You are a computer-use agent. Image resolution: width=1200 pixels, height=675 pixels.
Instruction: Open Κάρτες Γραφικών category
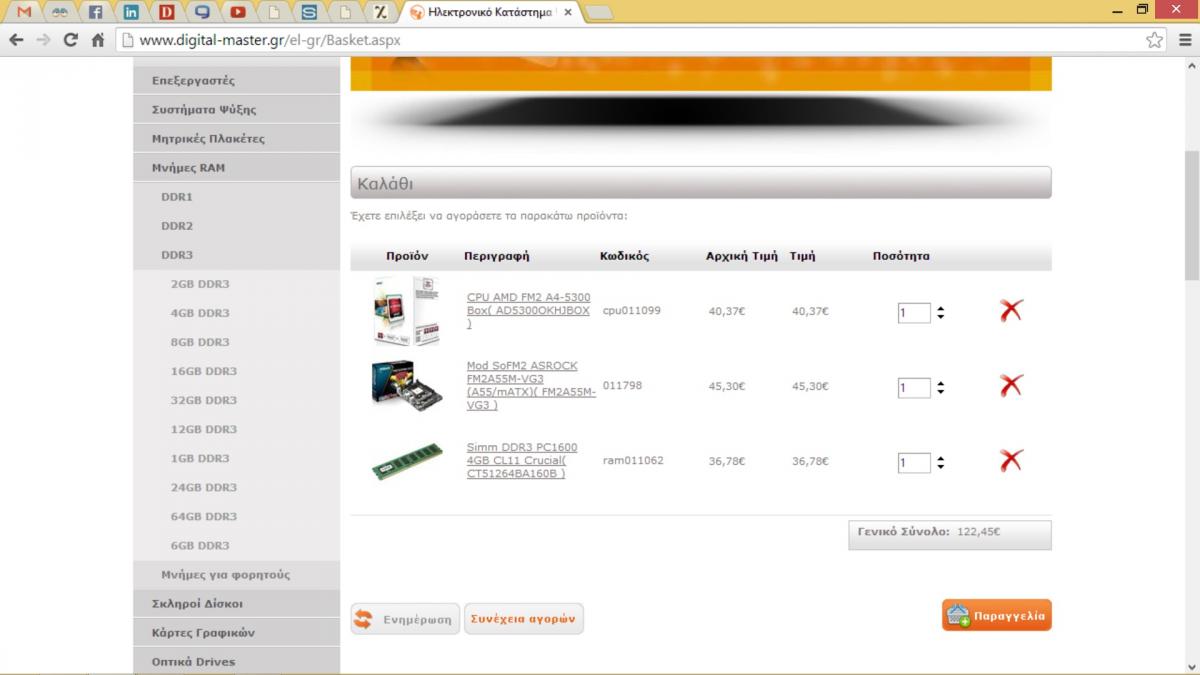[236, 633]
